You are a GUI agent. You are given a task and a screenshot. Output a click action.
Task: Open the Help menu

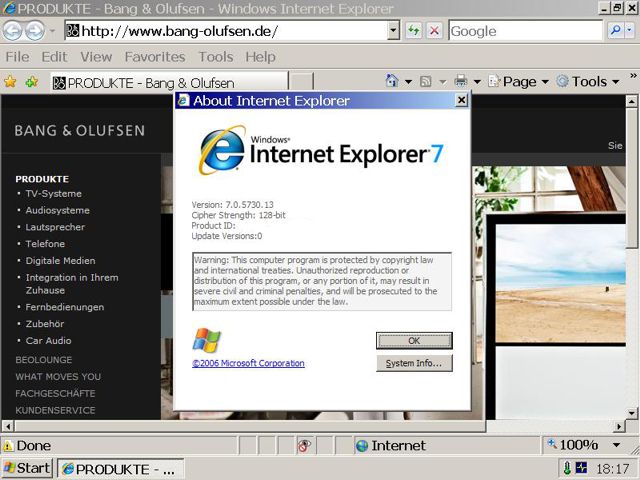[x=260, y=57]
